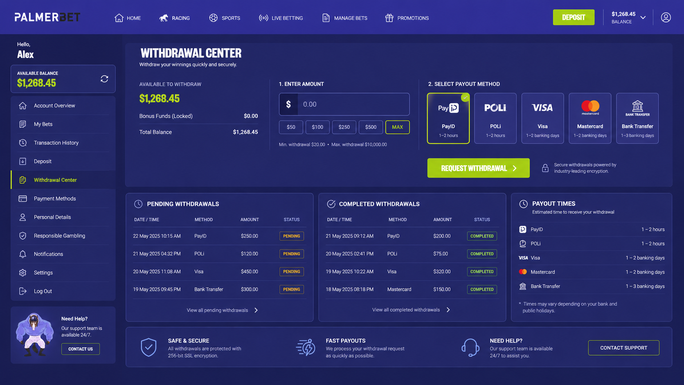The image size is (684, 385).
Task: Click the pending $450.00 Visa row
Action: click(x=219, y=271)
